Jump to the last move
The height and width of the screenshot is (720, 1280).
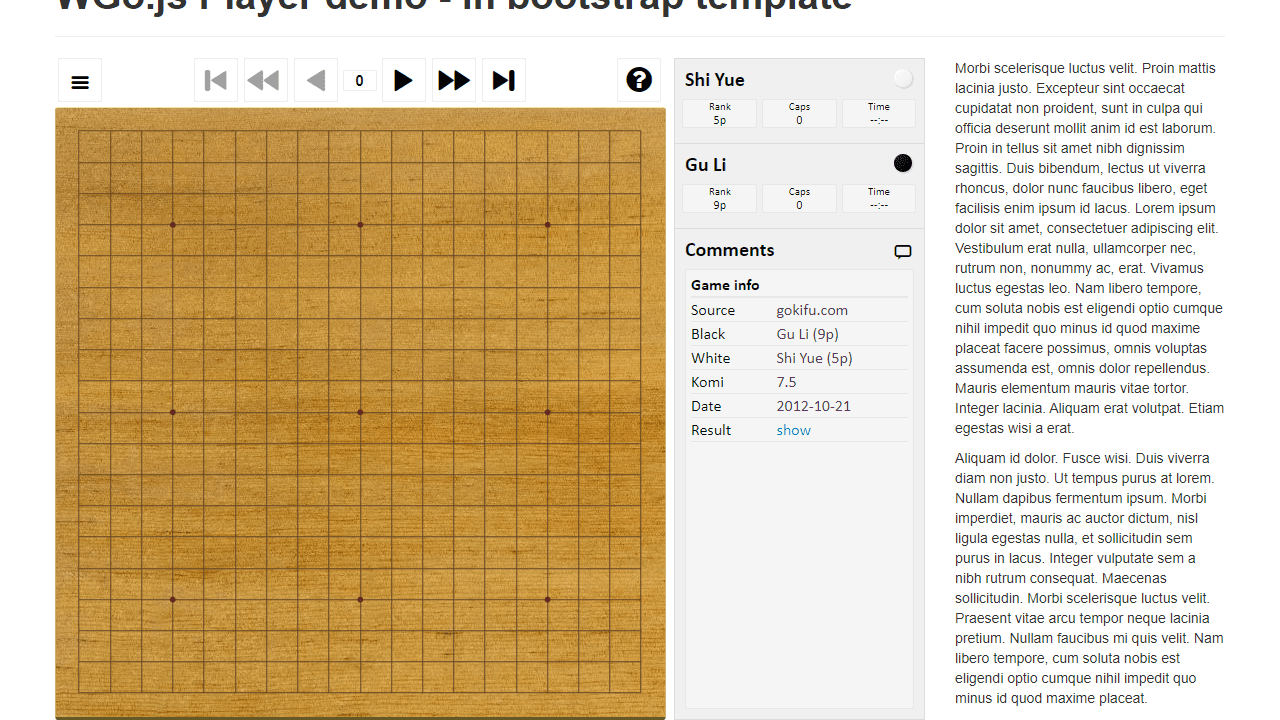pos(504,81)
